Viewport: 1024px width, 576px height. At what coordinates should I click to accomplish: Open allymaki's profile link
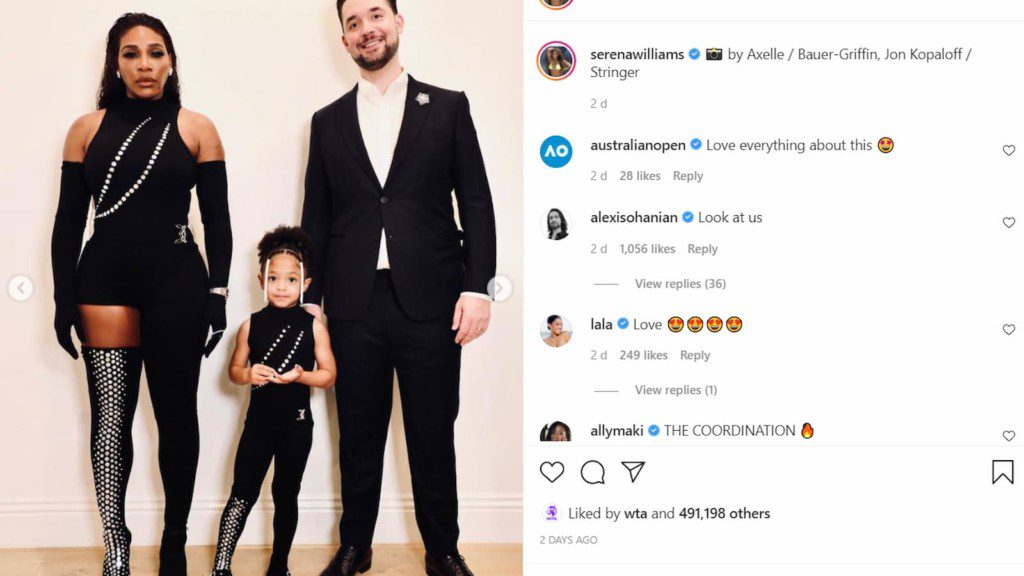point(616,430)
